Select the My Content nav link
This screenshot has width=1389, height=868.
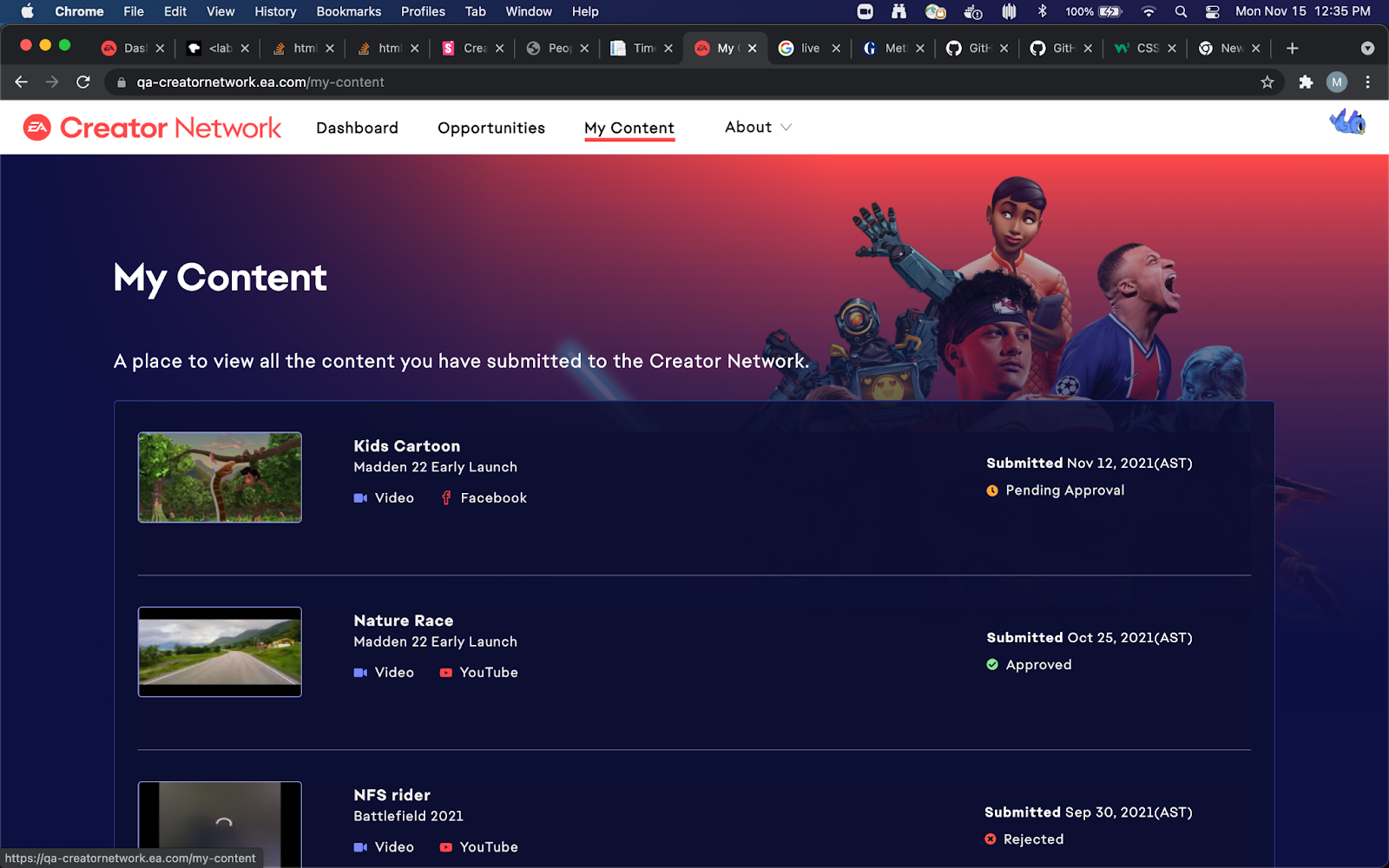(629, 128)
